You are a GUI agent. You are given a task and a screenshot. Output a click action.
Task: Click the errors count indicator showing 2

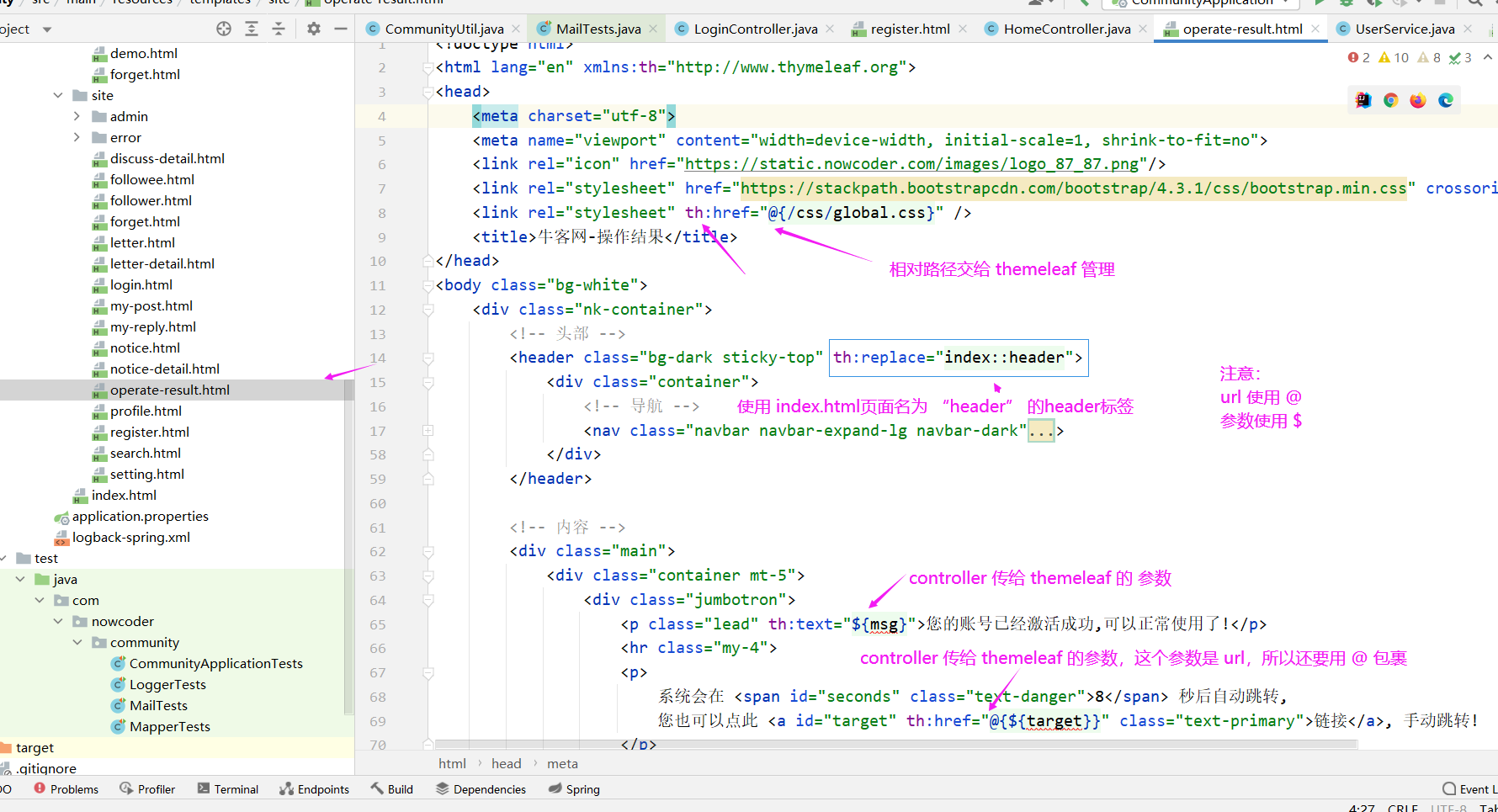tap(1358, 57)
